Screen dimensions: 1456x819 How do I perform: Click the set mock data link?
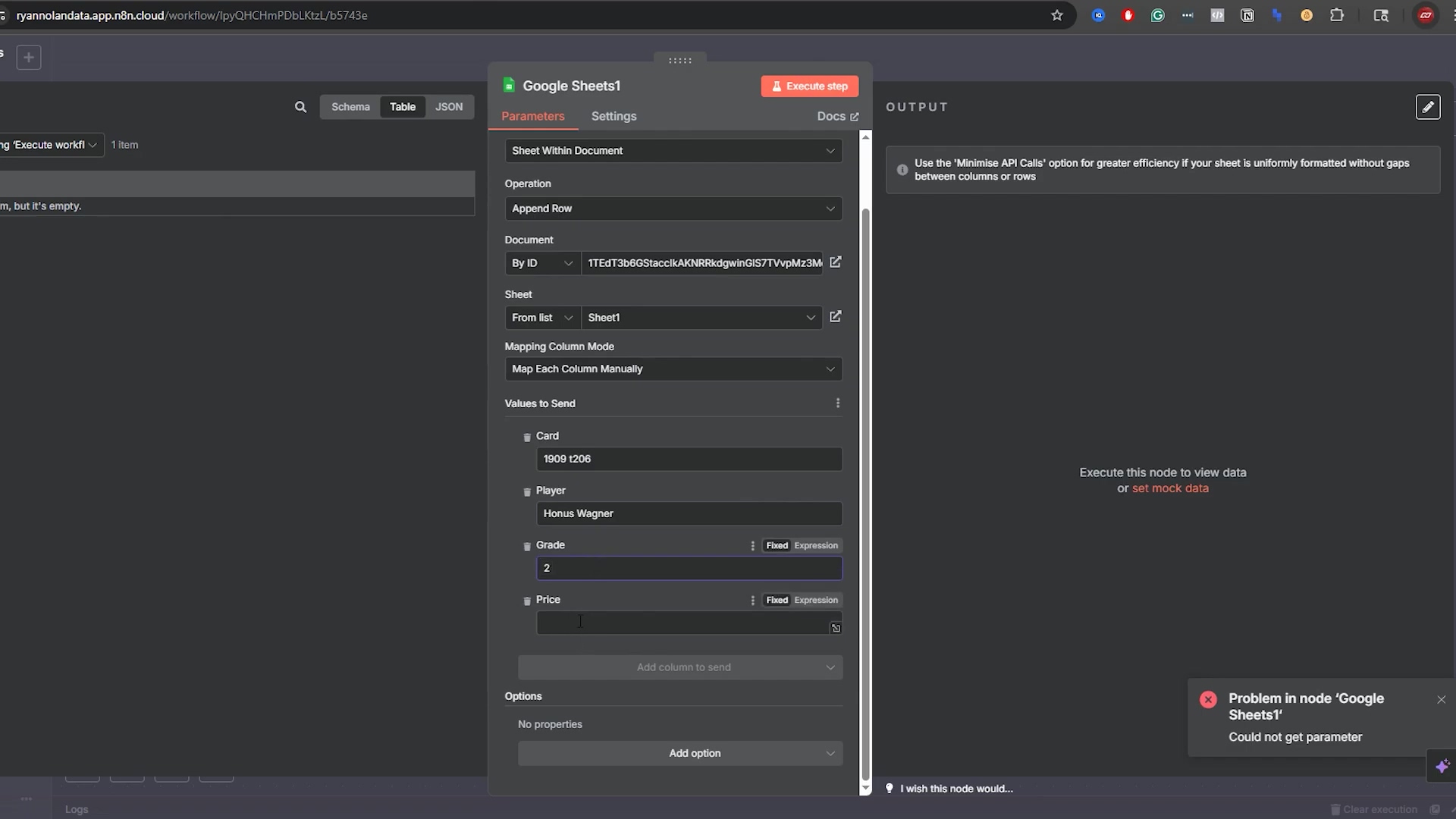click(x=1170, y=488)
